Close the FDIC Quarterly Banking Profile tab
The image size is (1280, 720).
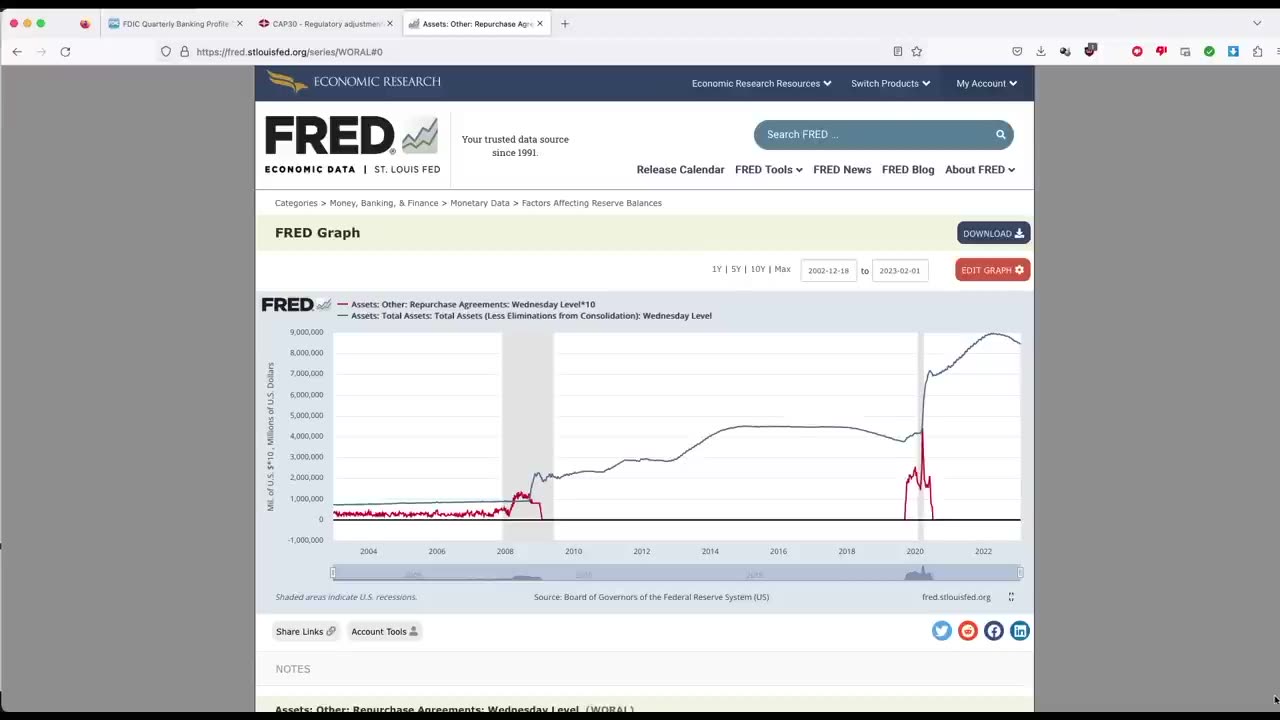click(x=239, y=23)
